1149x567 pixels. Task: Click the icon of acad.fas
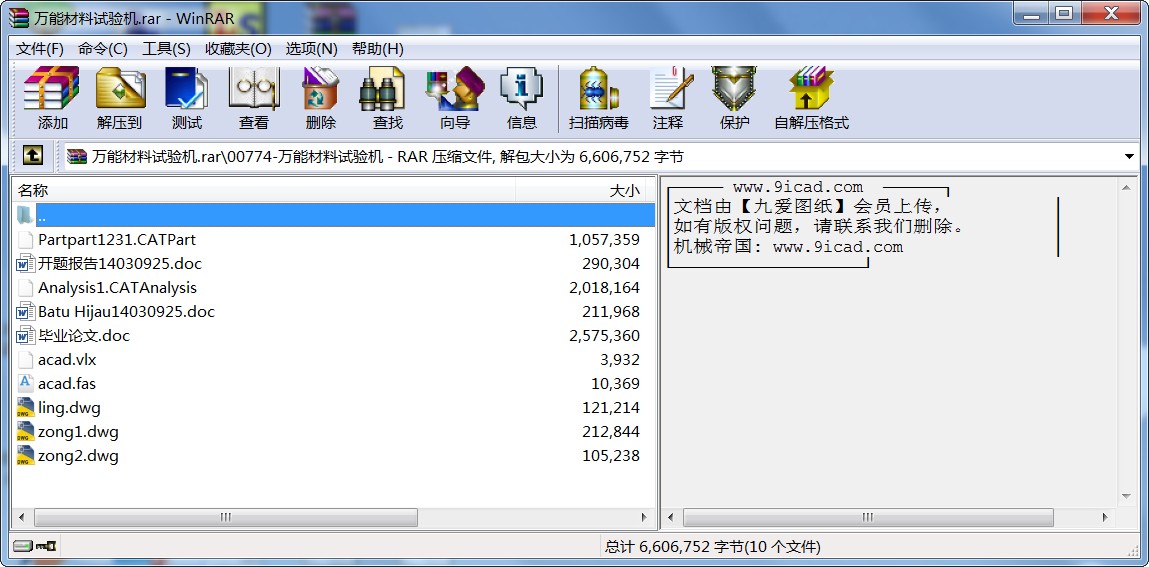(25, 383)
